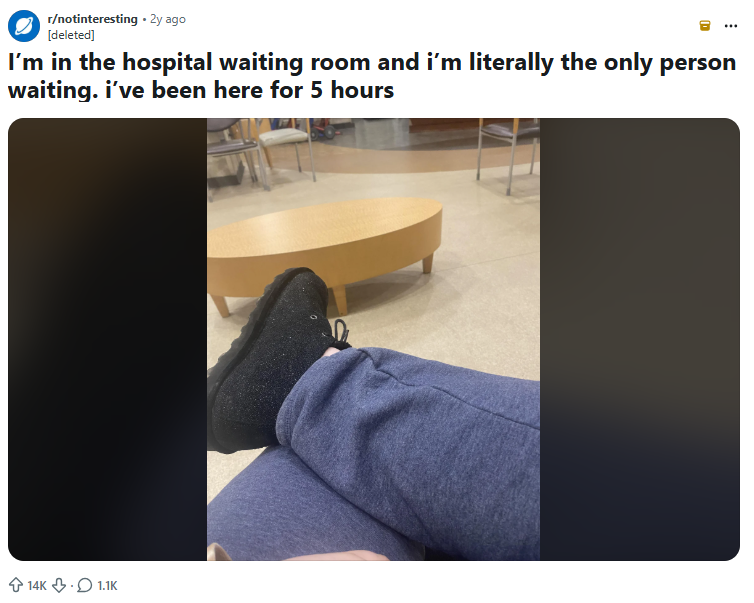Click the 1.1K comments count
The width and height of the screenshot is (754, 603).
point(107,586)
